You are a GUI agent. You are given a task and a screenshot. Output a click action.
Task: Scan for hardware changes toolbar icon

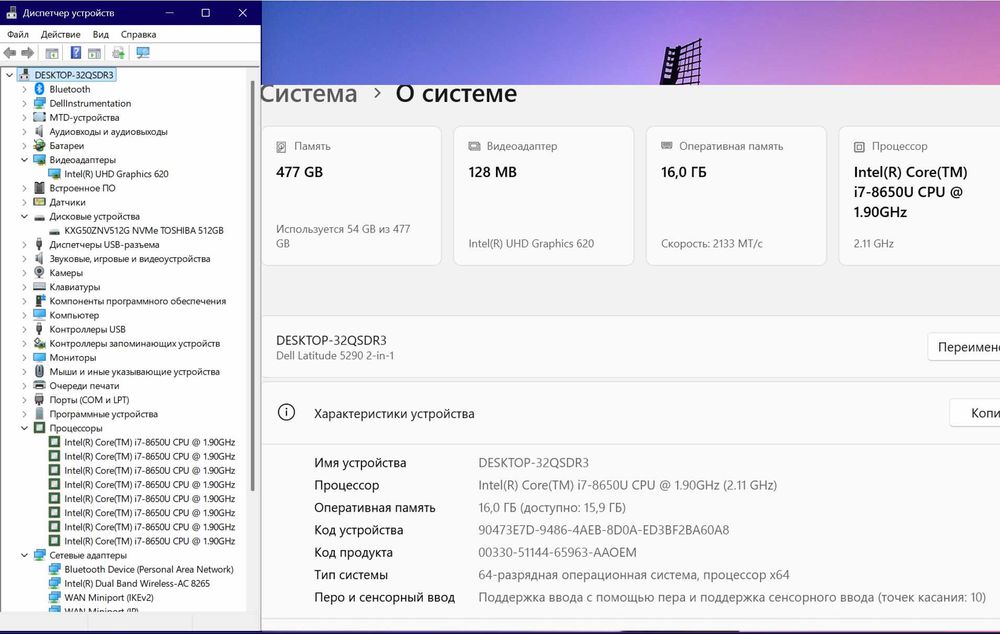click(143, 53)
